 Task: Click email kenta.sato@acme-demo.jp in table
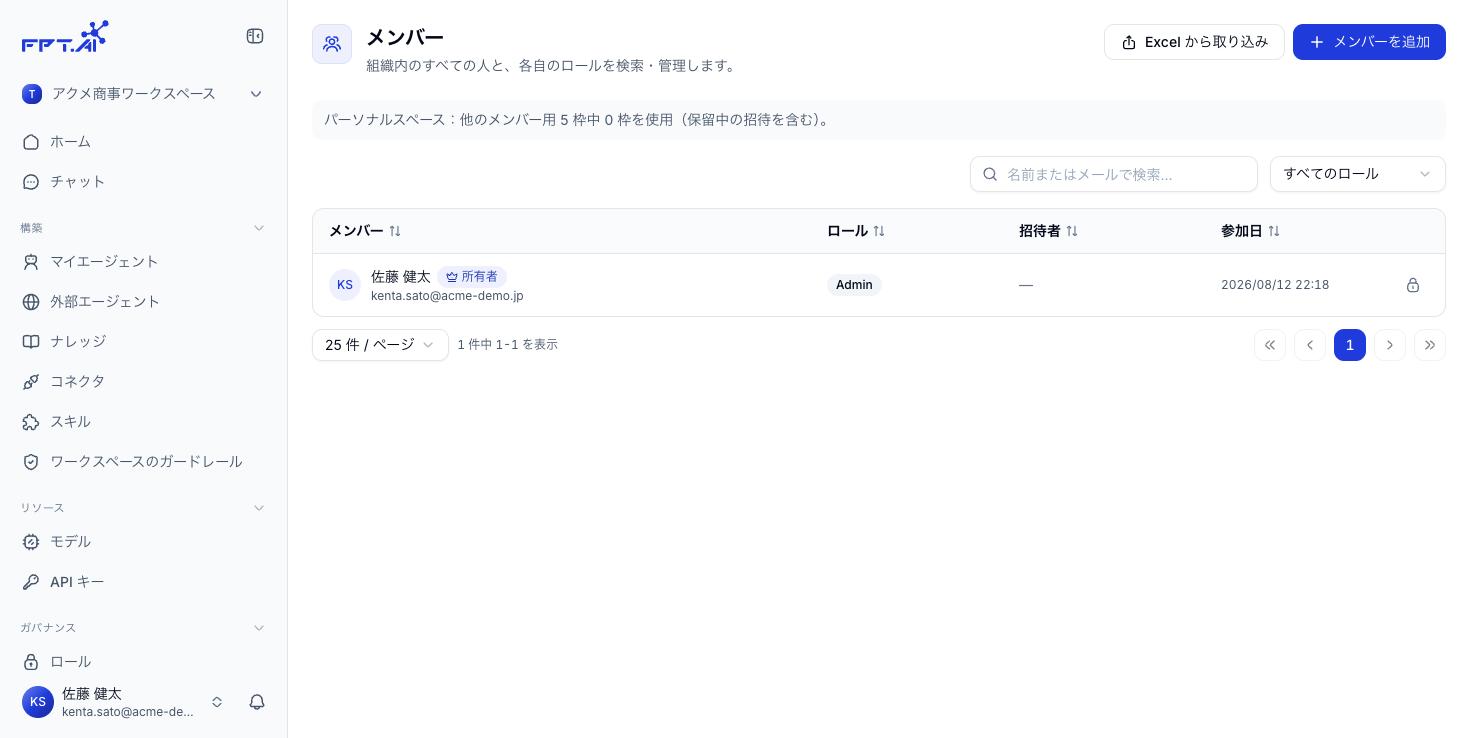[x=447, y=296]
